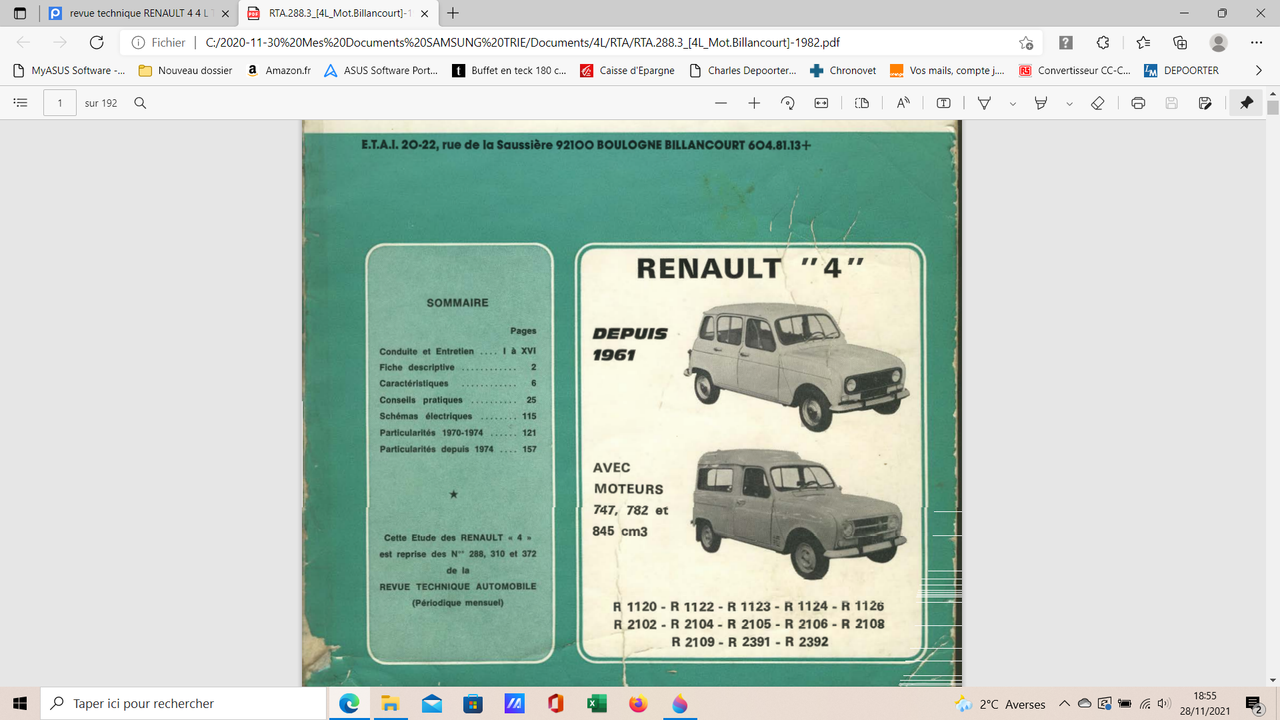Image resolution: width=1280 pixels, height=720 pixels.
Task: Open MyASUS Software bookmark
Action: coord(68,71)
